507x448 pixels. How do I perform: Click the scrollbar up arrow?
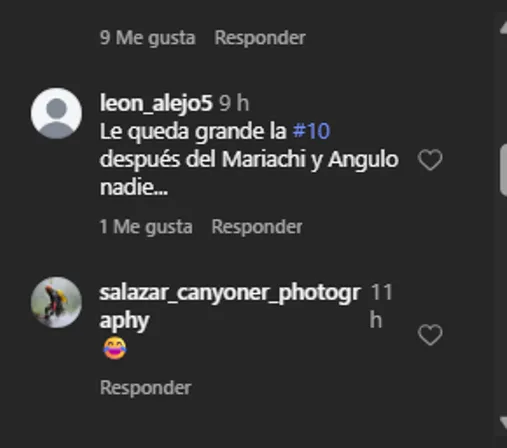coord(503,27)
